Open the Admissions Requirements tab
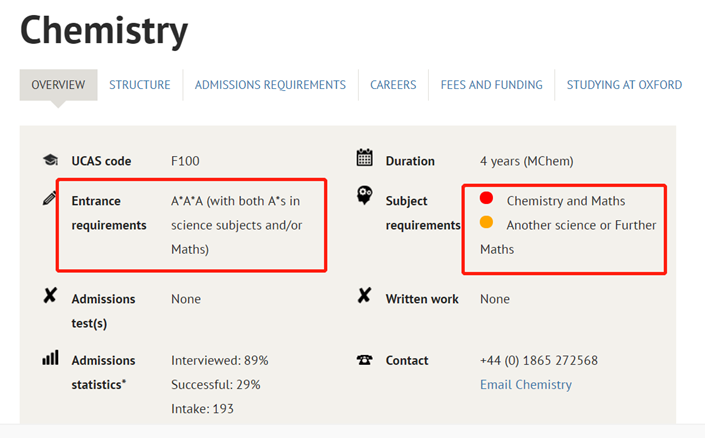 (270, 85)
